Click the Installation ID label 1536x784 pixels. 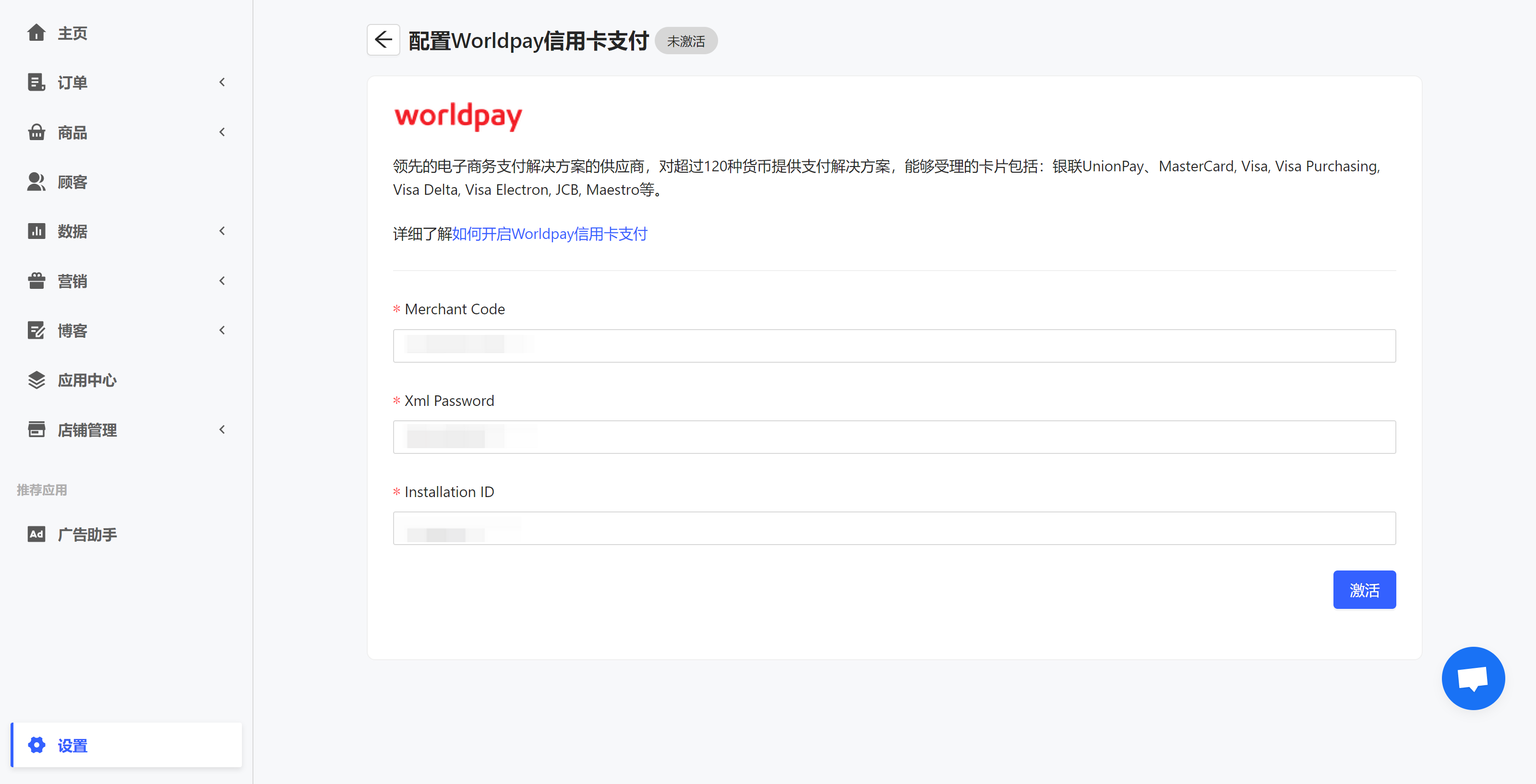(x=449, y=492)
